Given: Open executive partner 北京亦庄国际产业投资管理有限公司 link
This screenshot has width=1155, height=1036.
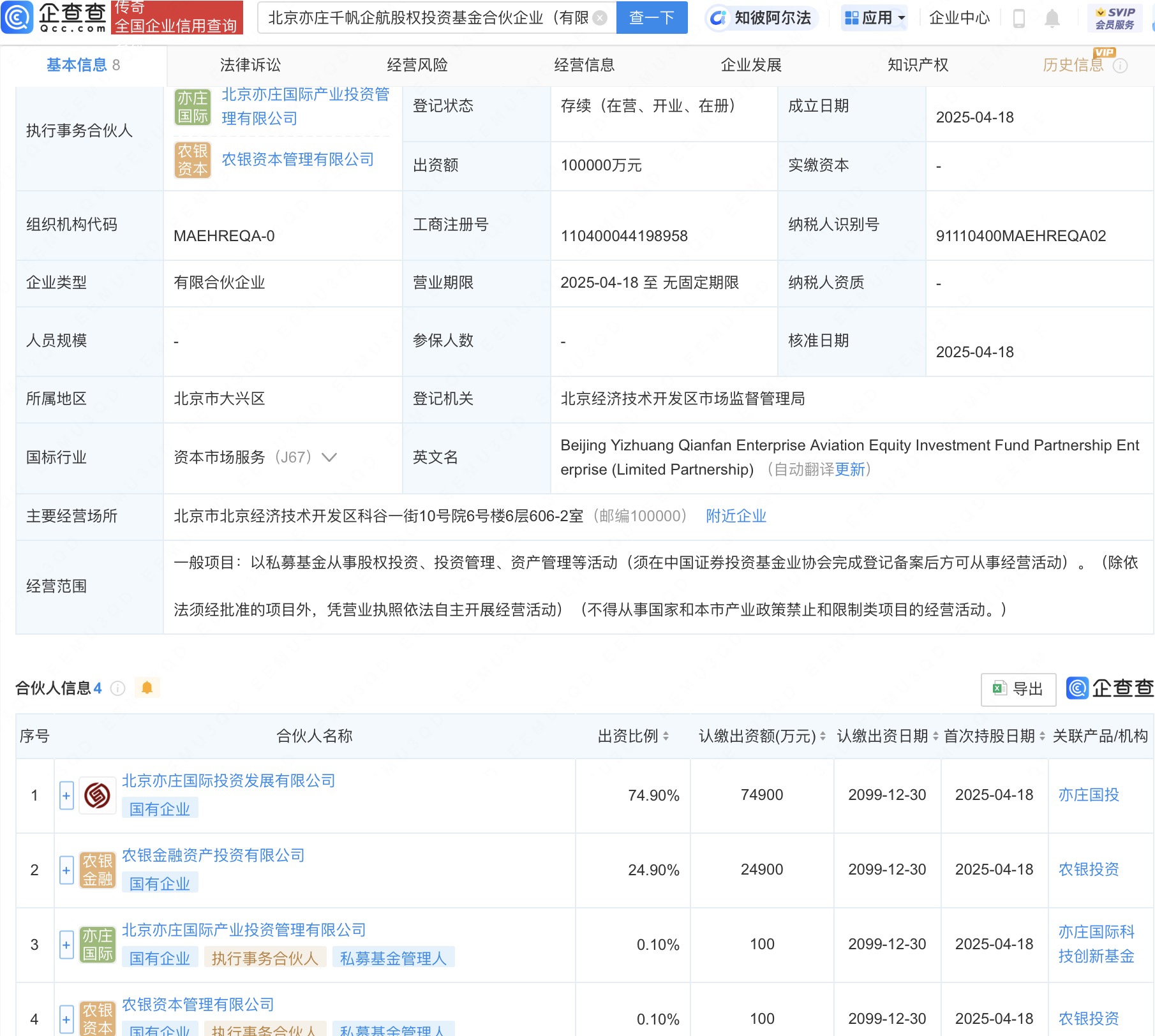Looking at the screenshot, I should (x=305, y=106).
